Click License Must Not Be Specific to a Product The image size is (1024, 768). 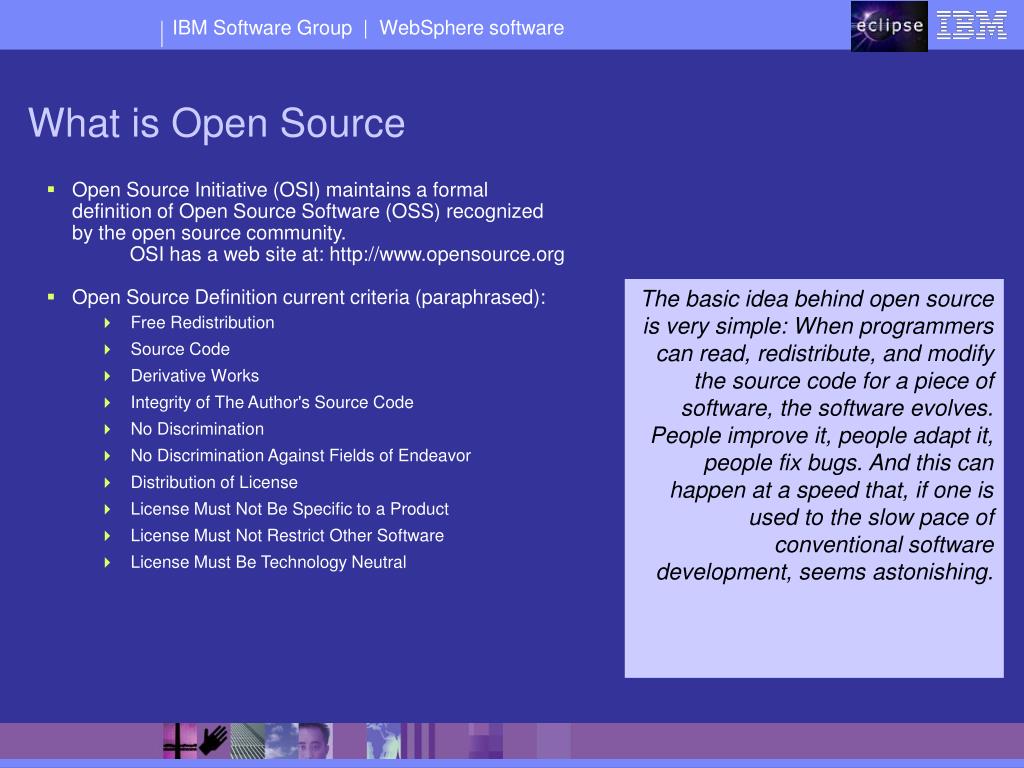(289, 509)
